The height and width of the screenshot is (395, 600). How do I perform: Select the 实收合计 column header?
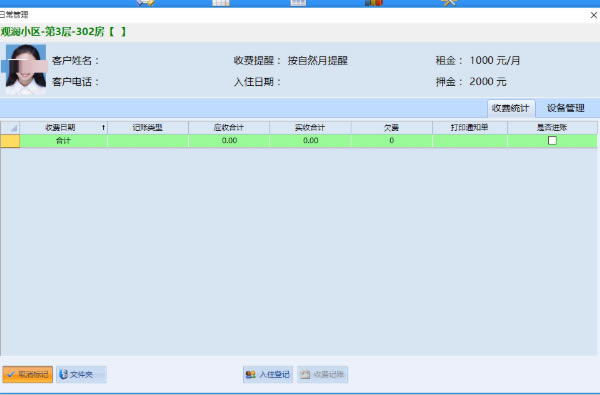[310, 127]
